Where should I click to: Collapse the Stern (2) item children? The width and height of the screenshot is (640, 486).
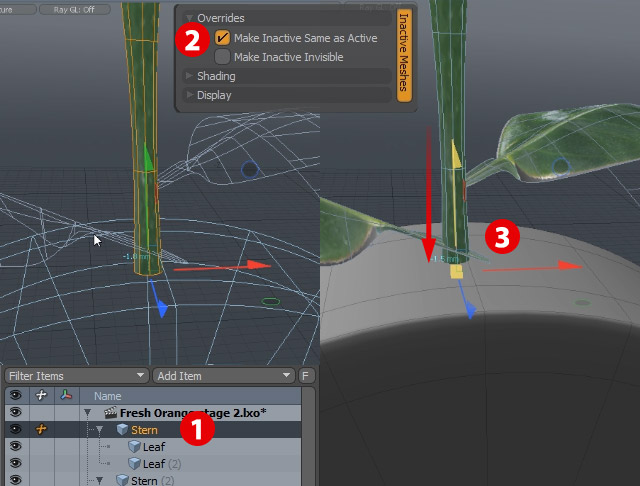click(x=100, y=481)
